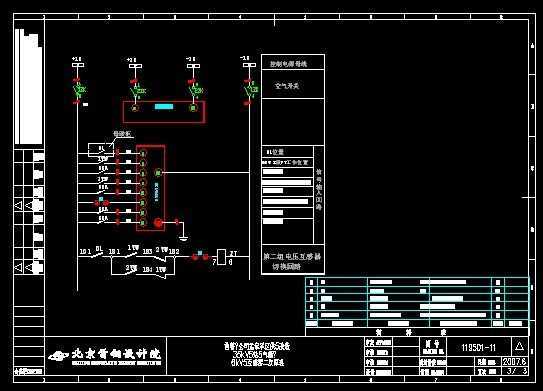Click the ground symbol under the red terminal
Image resolution: width=543 pixels, height=391 pixels.
[184, 238]
